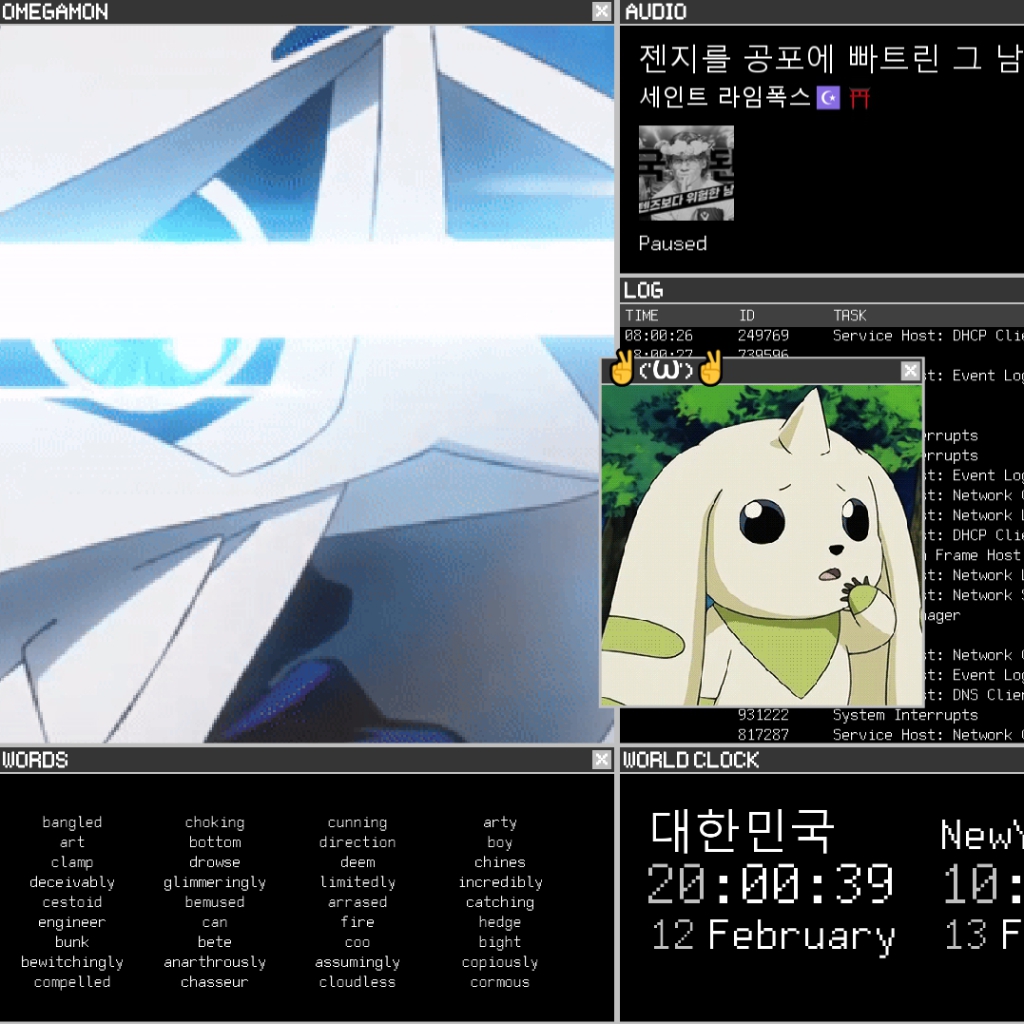Viewport: 1024px width, 1024px height.
Task: Click the TASK column header in LOG
Action: click(850, 315)
